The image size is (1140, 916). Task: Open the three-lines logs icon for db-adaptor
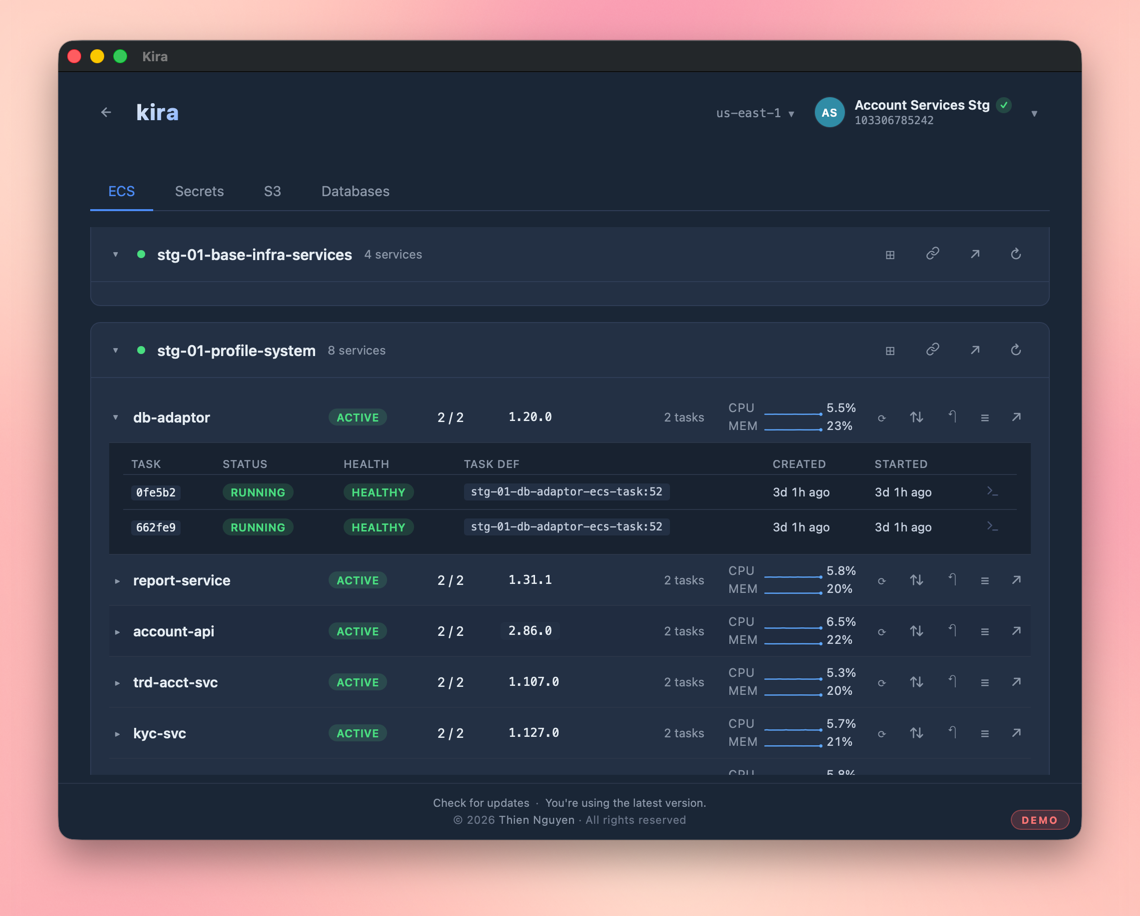click(x=984, y=418)
